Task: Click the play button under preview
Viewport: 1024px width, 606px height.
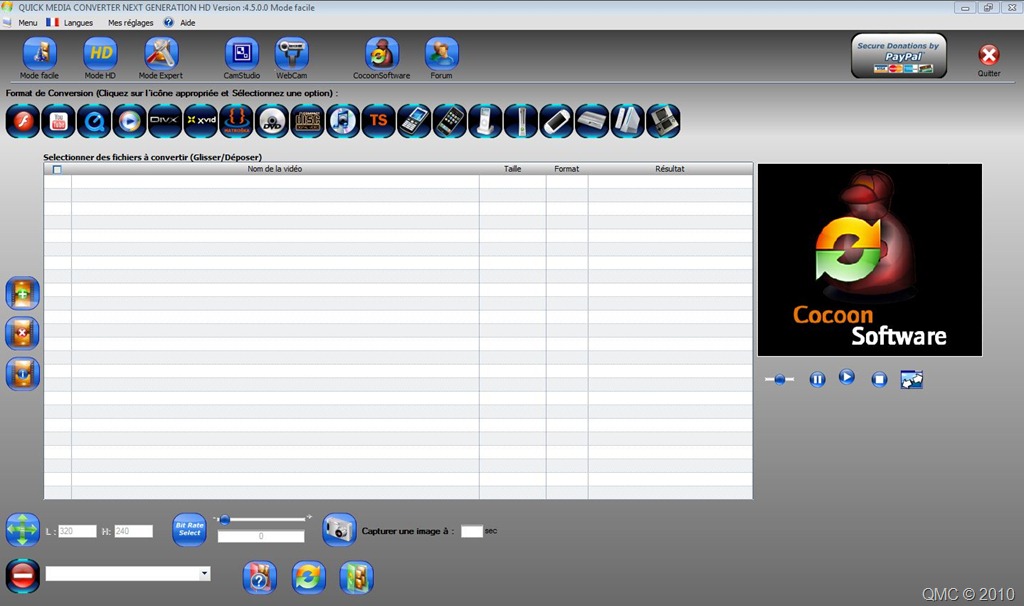Action: pos(846,377)
